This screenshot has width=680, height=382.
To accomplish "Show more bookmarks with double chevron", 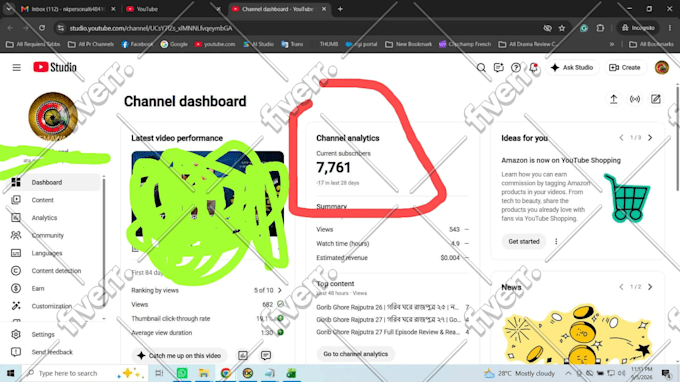I will click(611, 44).
